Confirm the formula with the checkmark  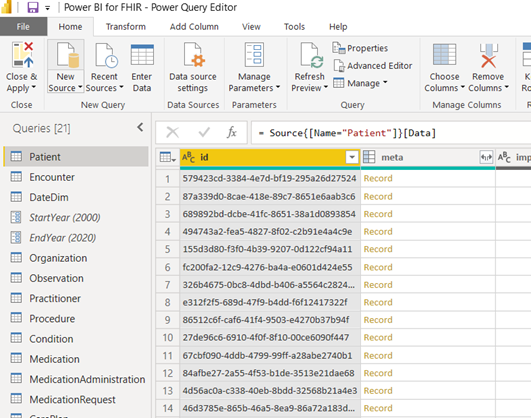point(204,132)
